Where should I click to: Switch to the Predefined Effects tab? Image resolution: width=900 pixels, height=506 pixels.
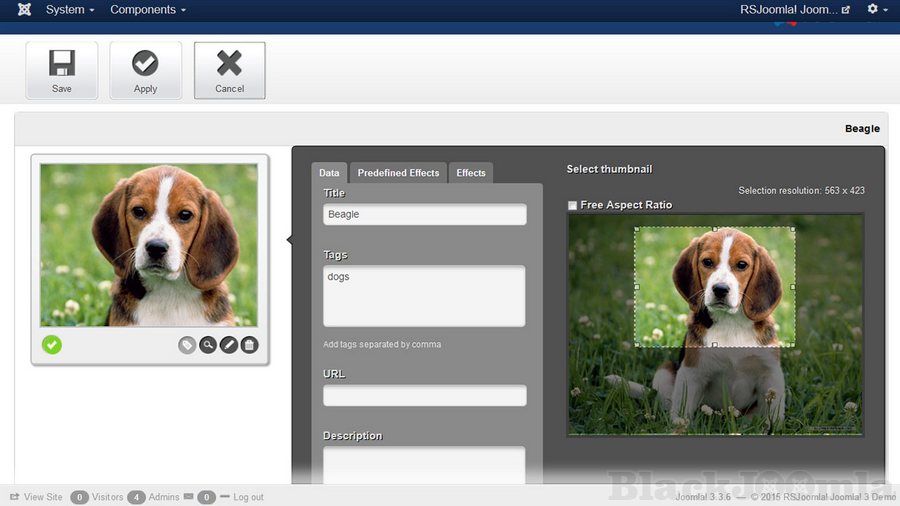pos(398,173)
